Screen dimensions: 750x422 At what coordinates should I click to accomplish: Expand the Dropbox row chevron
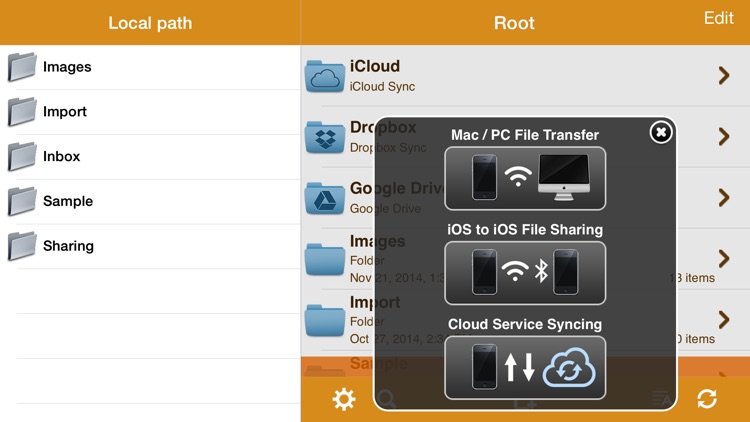(724, 136)
